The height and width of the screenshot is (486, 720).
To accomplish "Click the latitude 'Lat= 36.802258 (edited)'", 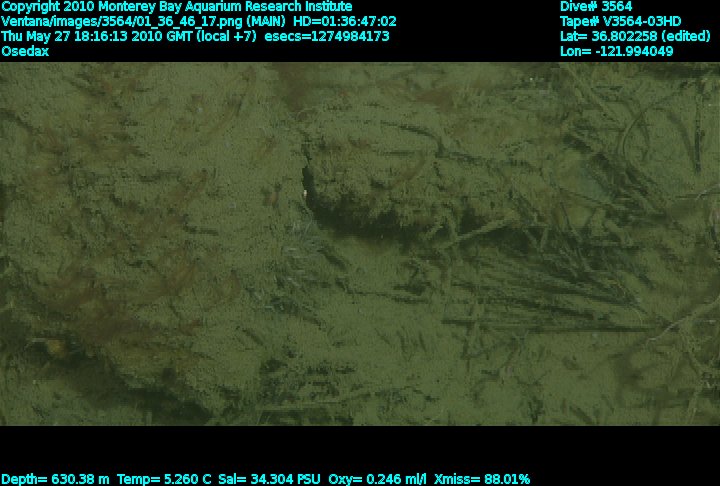I will pyautogui.click(x=635, y=36).
